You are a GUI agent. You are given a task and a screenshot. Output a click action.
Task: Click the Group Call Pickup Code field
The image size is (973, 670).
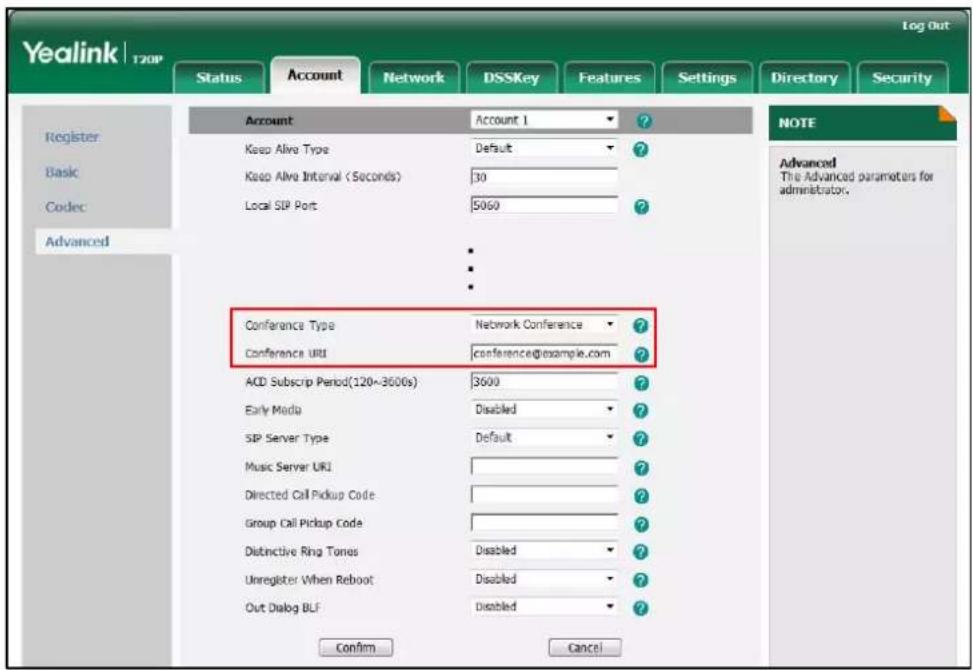[544, 523]
